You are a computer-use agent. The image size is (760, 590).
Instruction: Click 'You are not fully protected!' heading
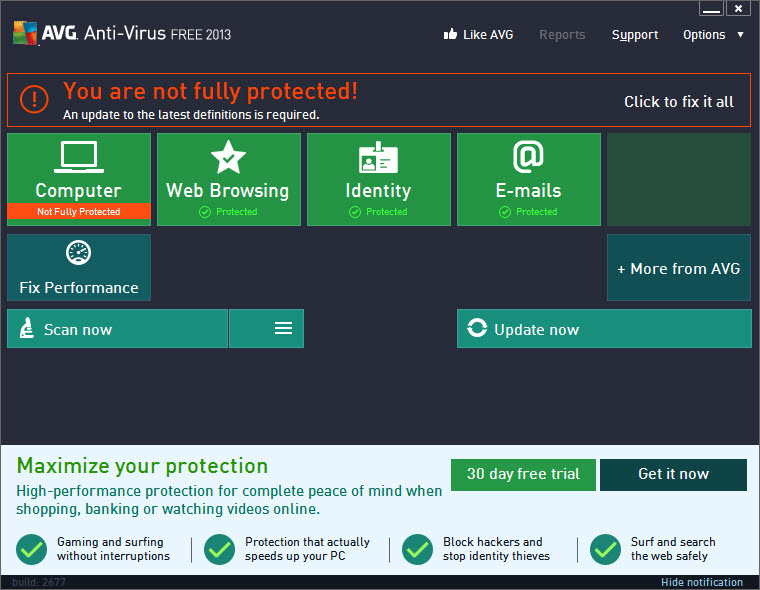pos(210,91)
